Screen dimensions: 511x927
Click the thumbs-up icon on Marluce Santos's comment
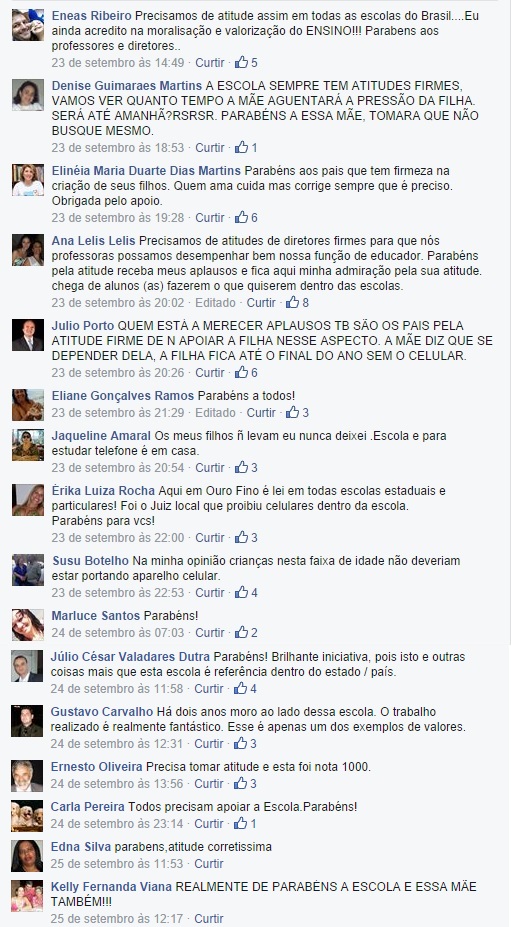[x=241, y=633]
